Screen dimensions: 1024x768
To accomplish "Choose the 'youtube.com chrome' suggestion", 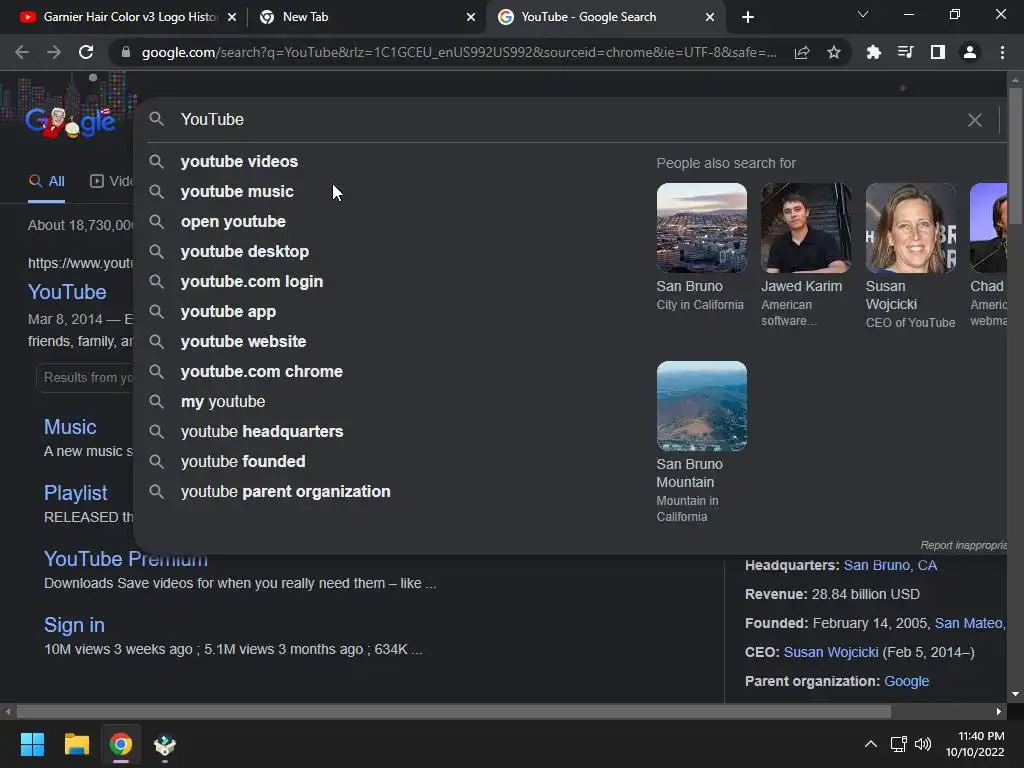I will pyautogui.click(x=262, y=372).
